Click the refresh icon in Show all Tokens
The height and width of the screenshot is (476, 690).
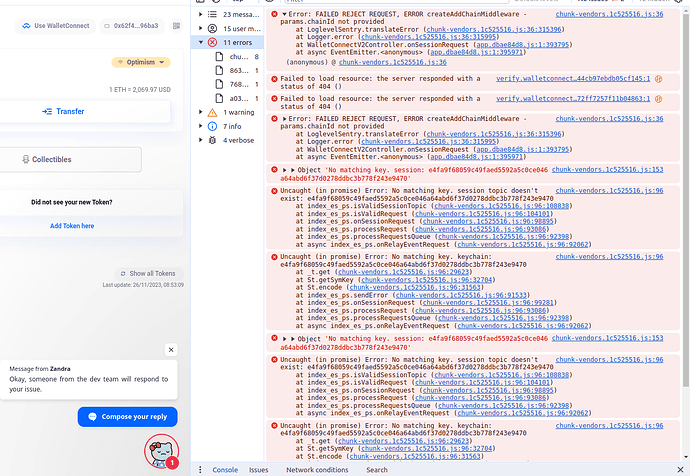123,274
